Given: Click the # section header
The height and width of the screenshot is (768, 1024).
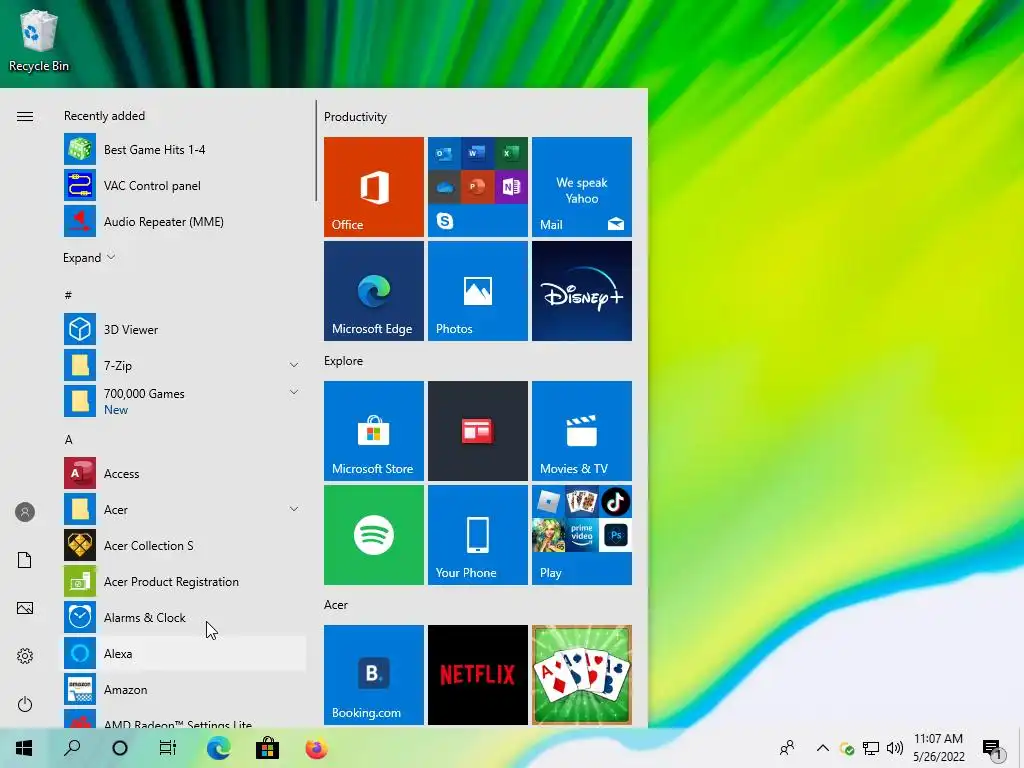Looking at the screenshot, I should point(68,295).
